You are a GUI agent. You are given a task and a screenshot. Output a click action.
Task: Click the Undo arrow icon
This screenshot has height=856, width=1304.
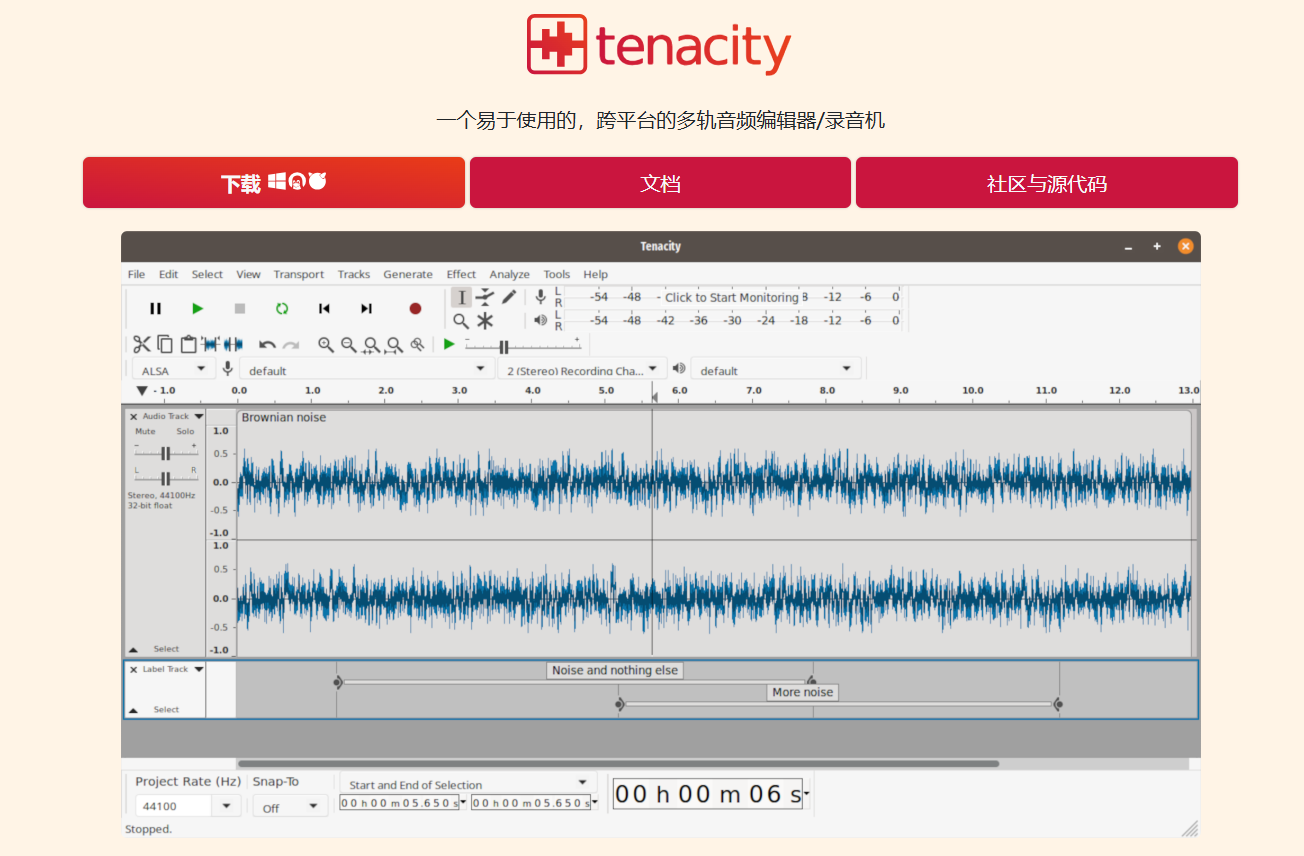(267, 345)
